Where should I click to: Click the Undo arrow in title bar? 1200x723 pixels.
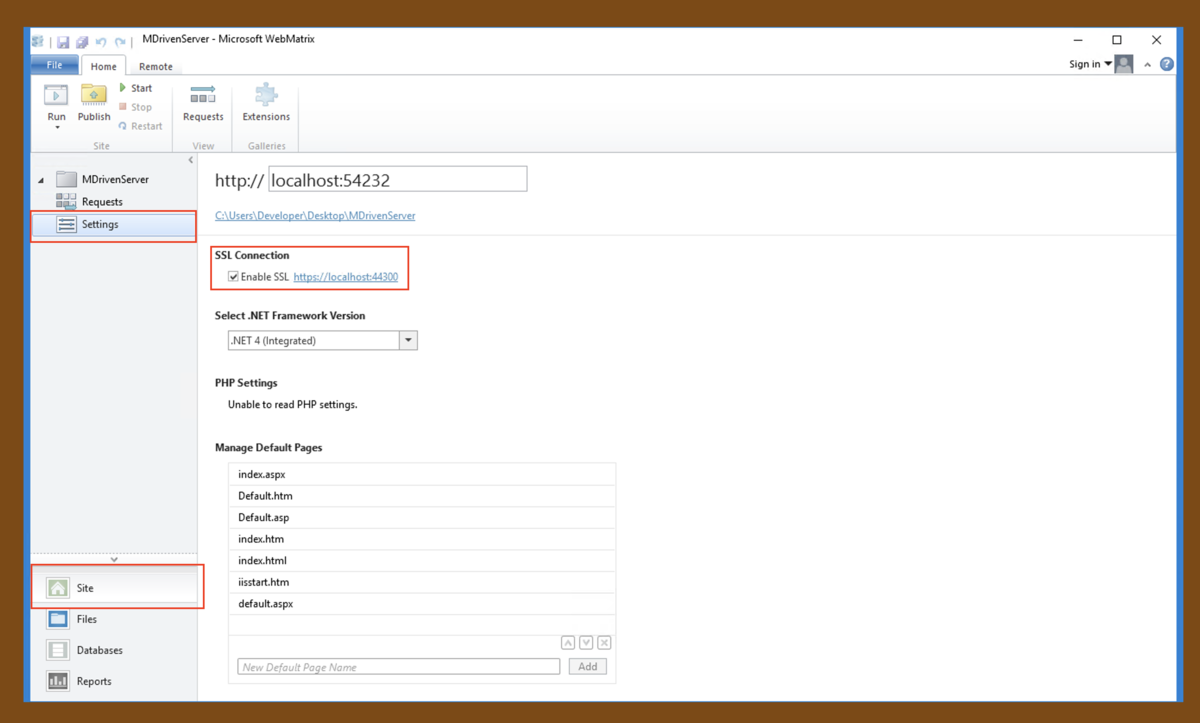(101, 42)
